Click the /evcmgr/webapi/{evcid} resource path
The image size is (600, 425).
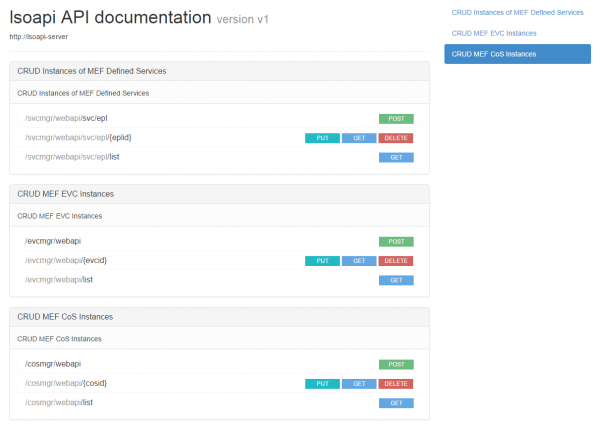point(66,261)
